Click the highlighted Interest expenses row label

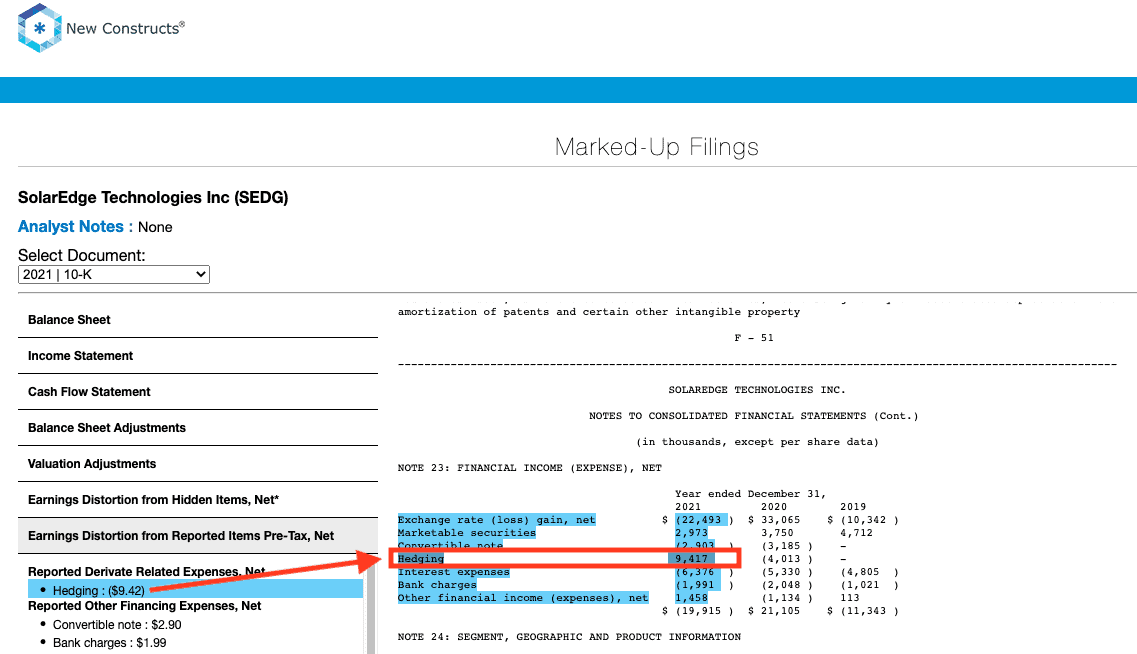tap(454, 572)
